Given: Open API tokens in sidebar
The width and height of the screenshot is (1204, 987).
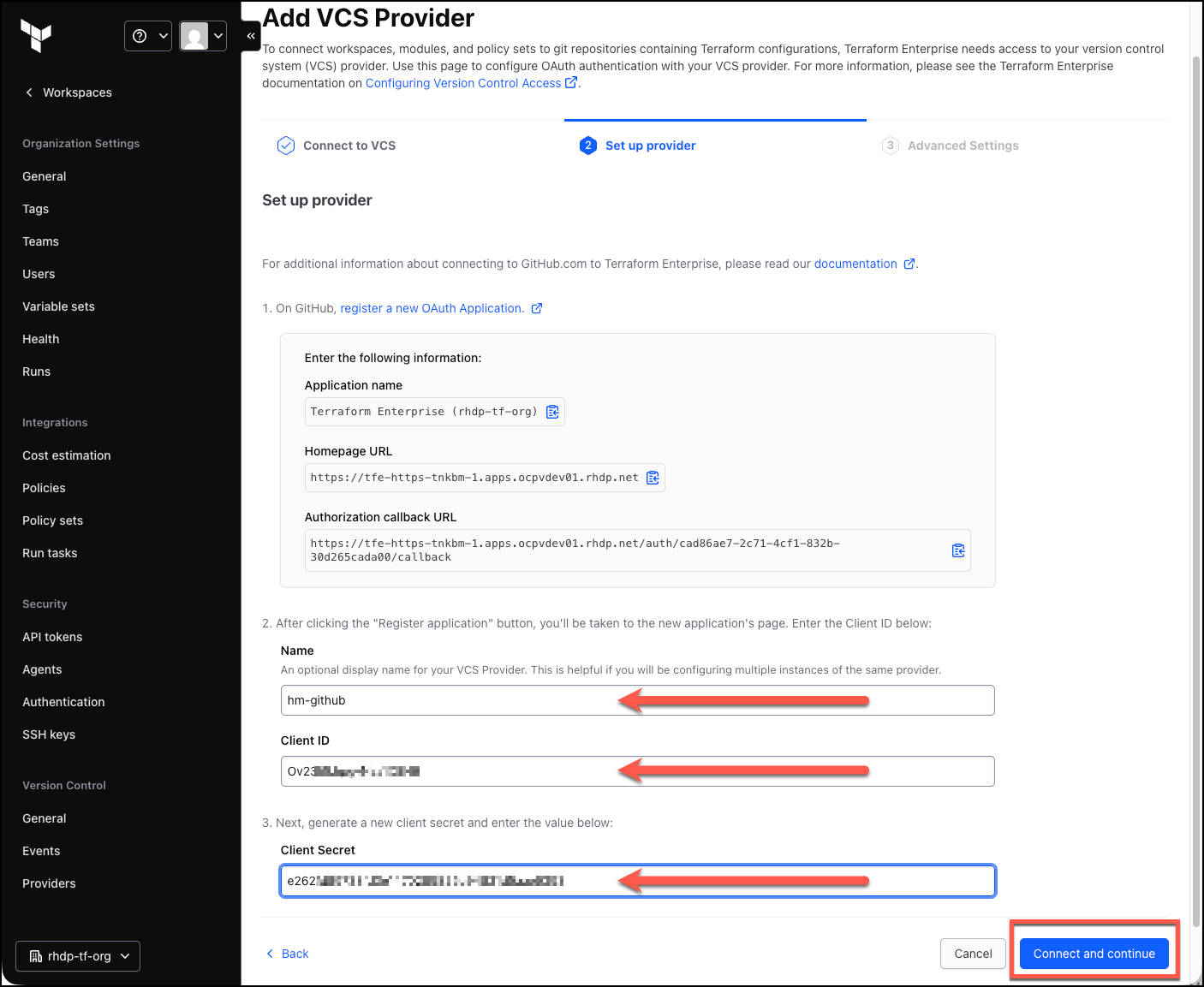Looking at the screenshot, I should click(x=52, y=637).
